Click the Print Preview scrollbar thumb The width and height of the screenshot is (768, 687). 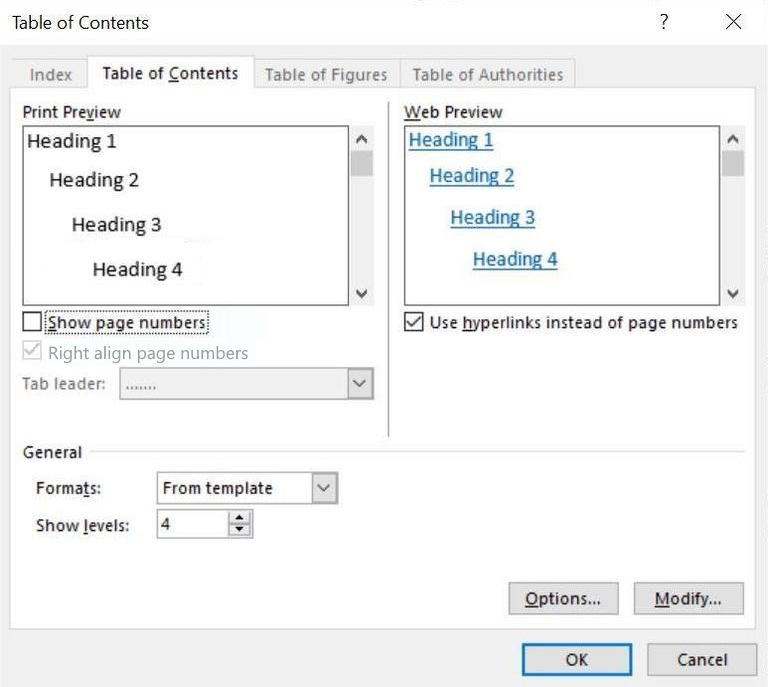pyautogui.click(x=362, y=164)
